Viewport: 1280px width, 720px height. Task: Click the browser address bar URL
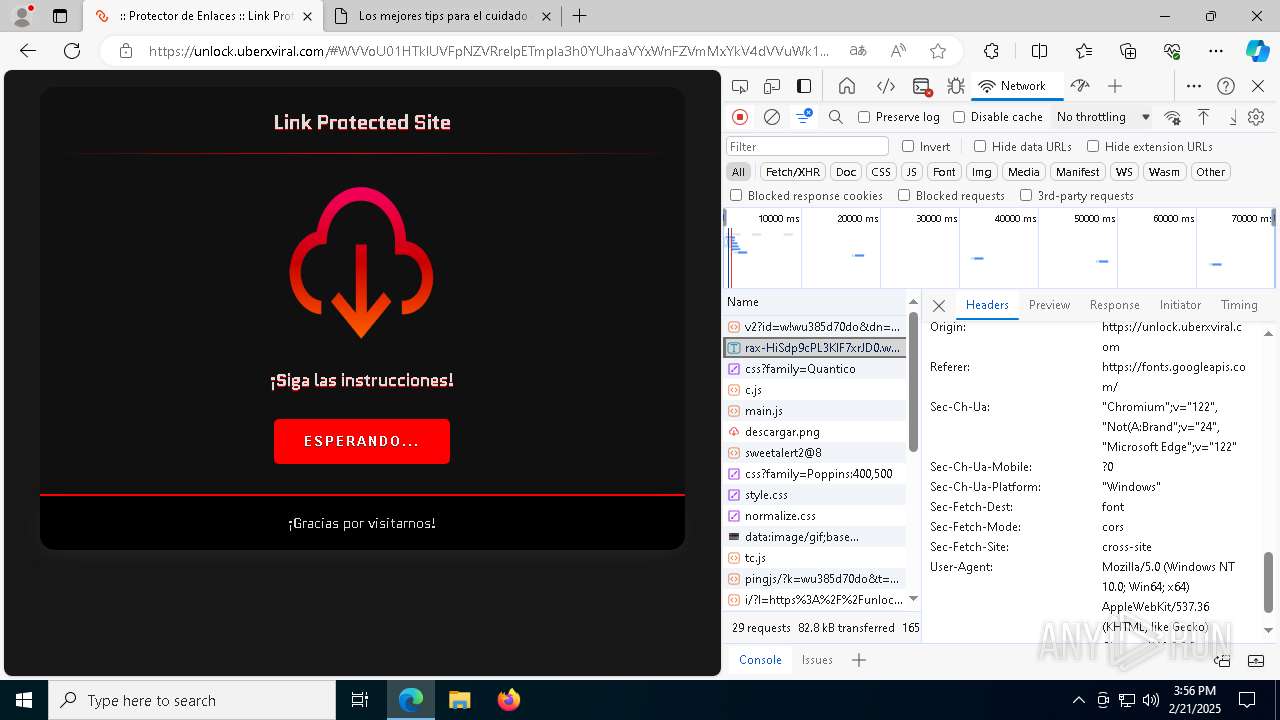tap(489, 51)
